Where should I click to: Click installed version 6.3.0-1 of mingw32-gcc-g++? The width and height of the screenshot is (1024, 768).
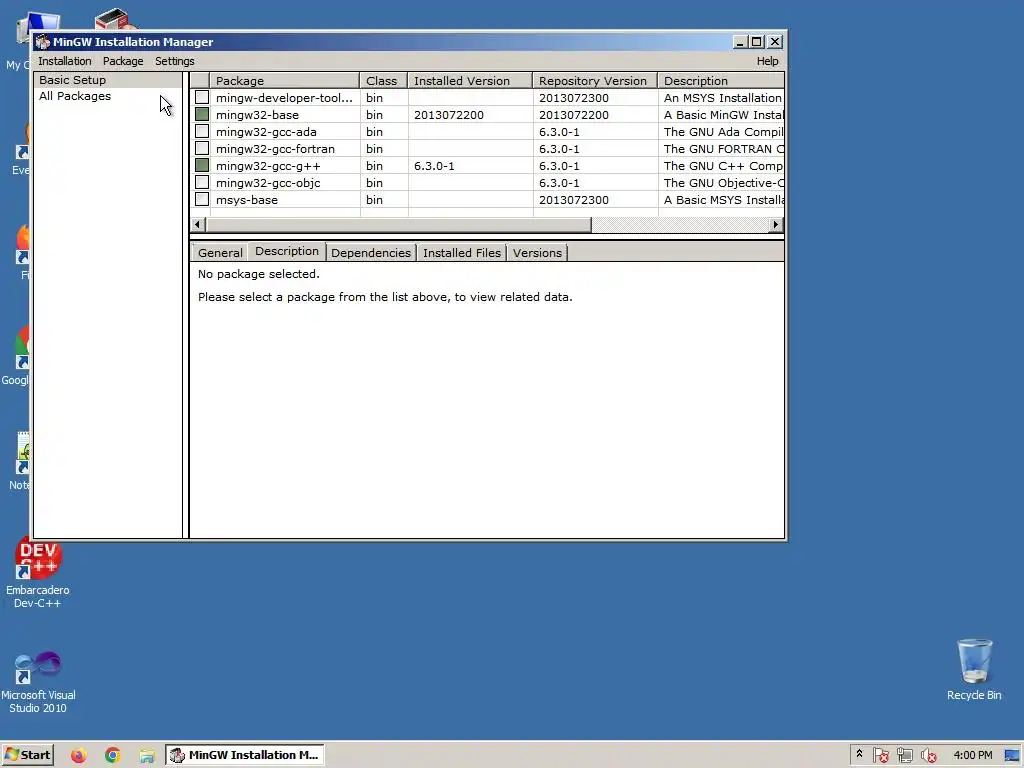click(434, 166)
